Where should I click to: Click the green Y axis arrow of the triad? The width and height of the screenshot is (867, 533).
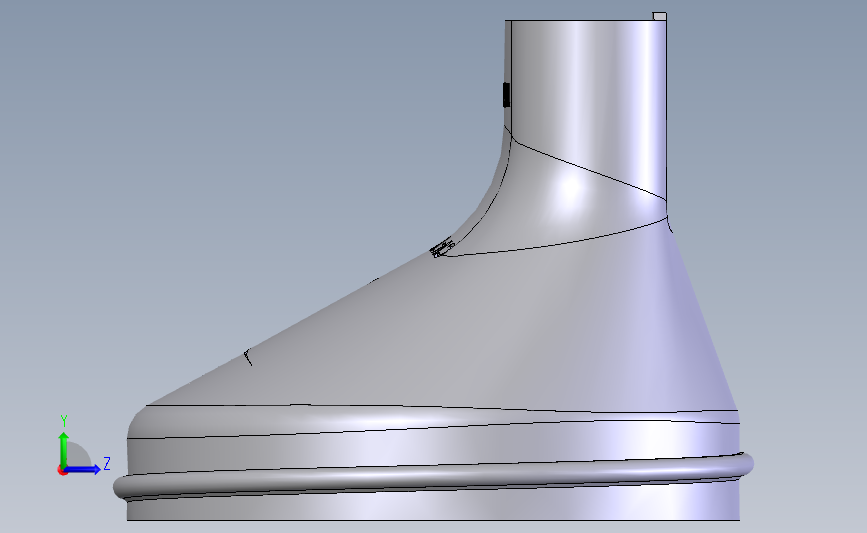pos(64,449)
